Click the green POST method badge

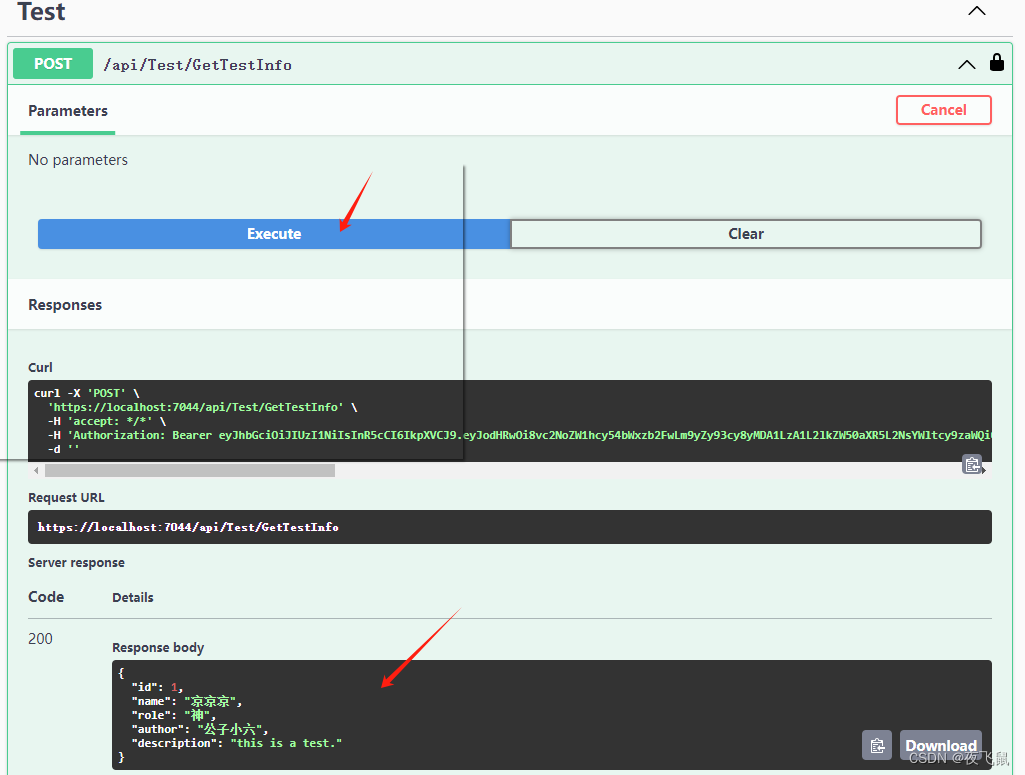[53, 64]
